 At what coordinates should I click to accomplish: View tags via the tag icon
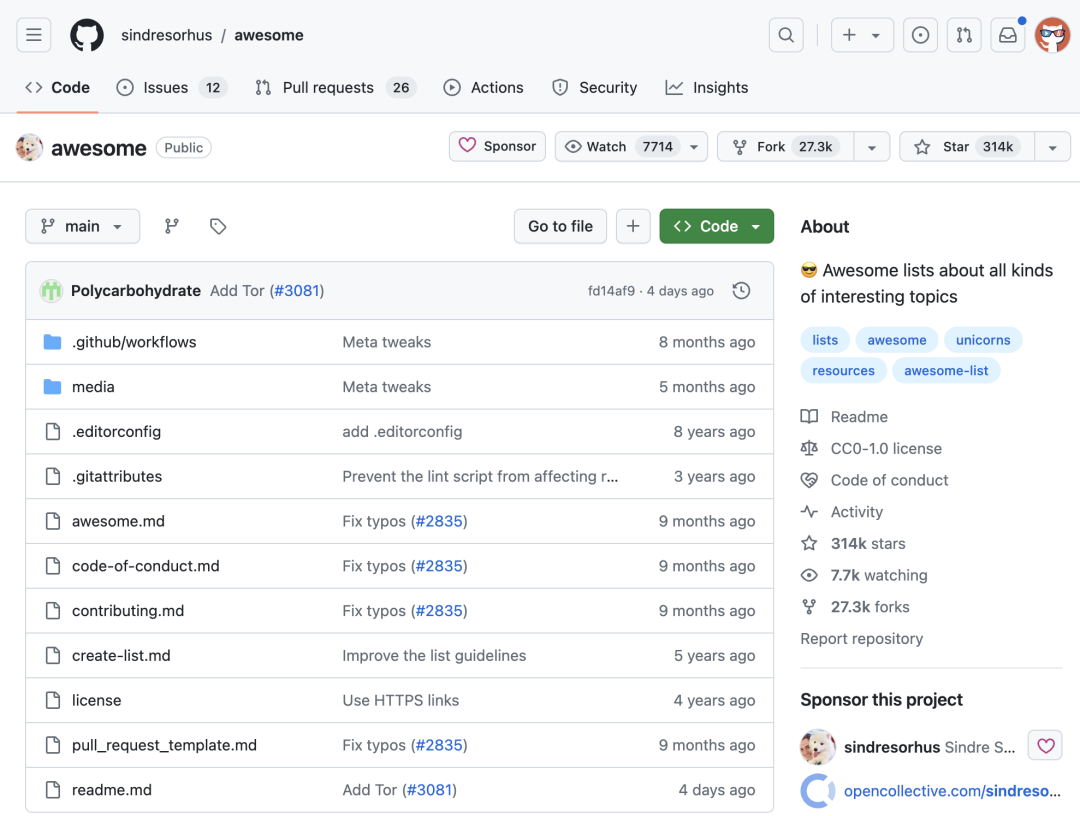tap(218, 226)
